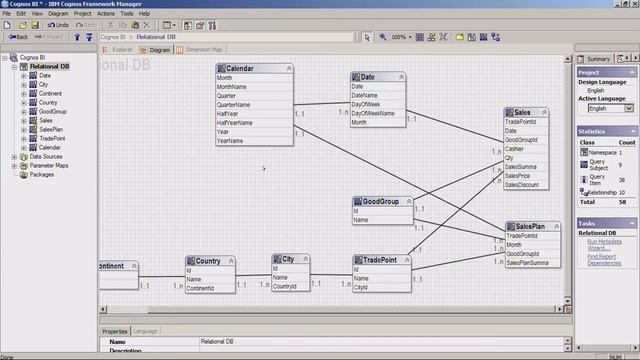640x360 pixels.
Task: Expand the Sales node in project tree
Action: 23,120
